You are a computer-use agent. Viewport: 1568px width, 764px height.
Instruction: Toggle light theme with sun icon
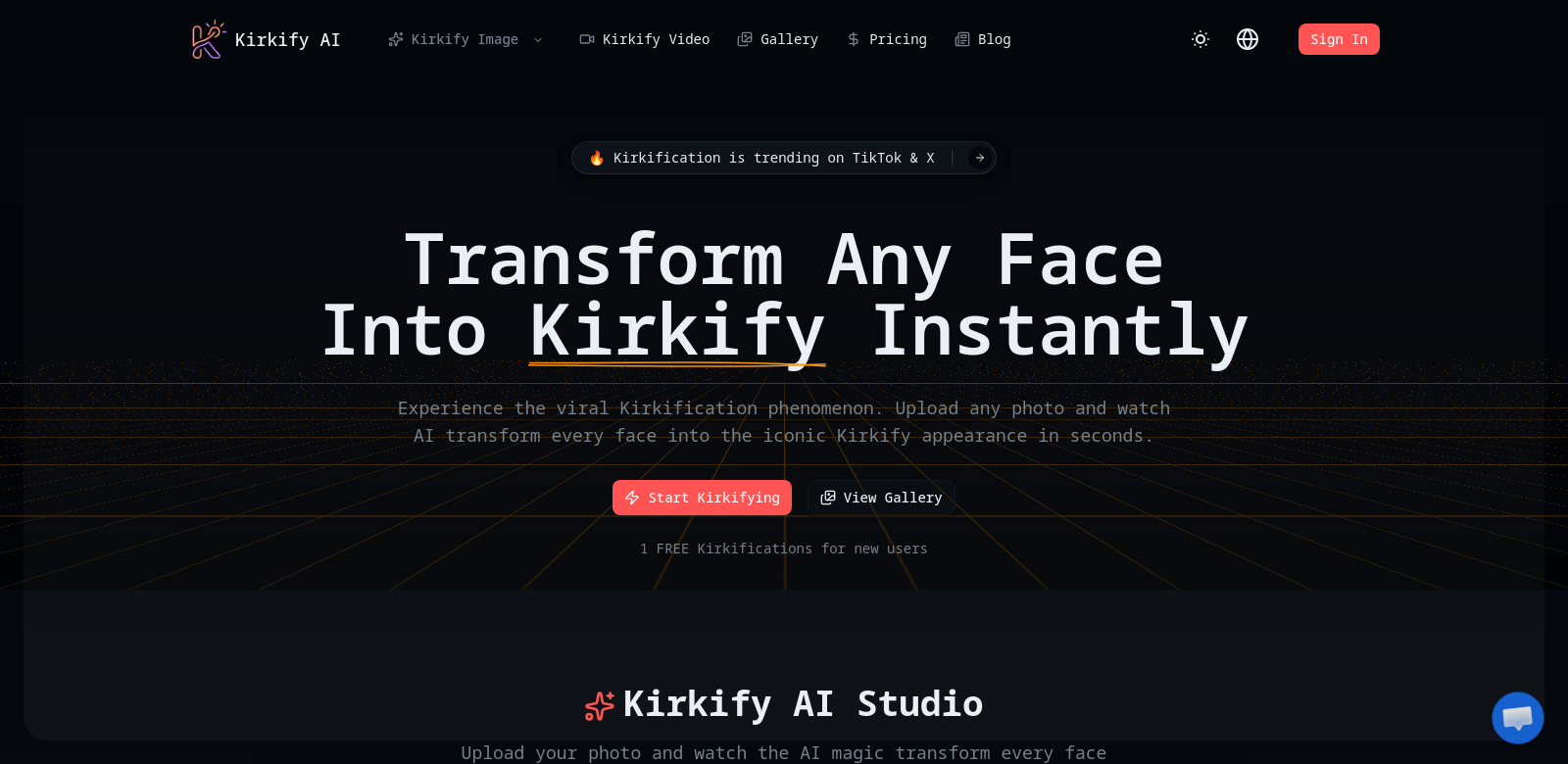click(x=1200, y=39)
